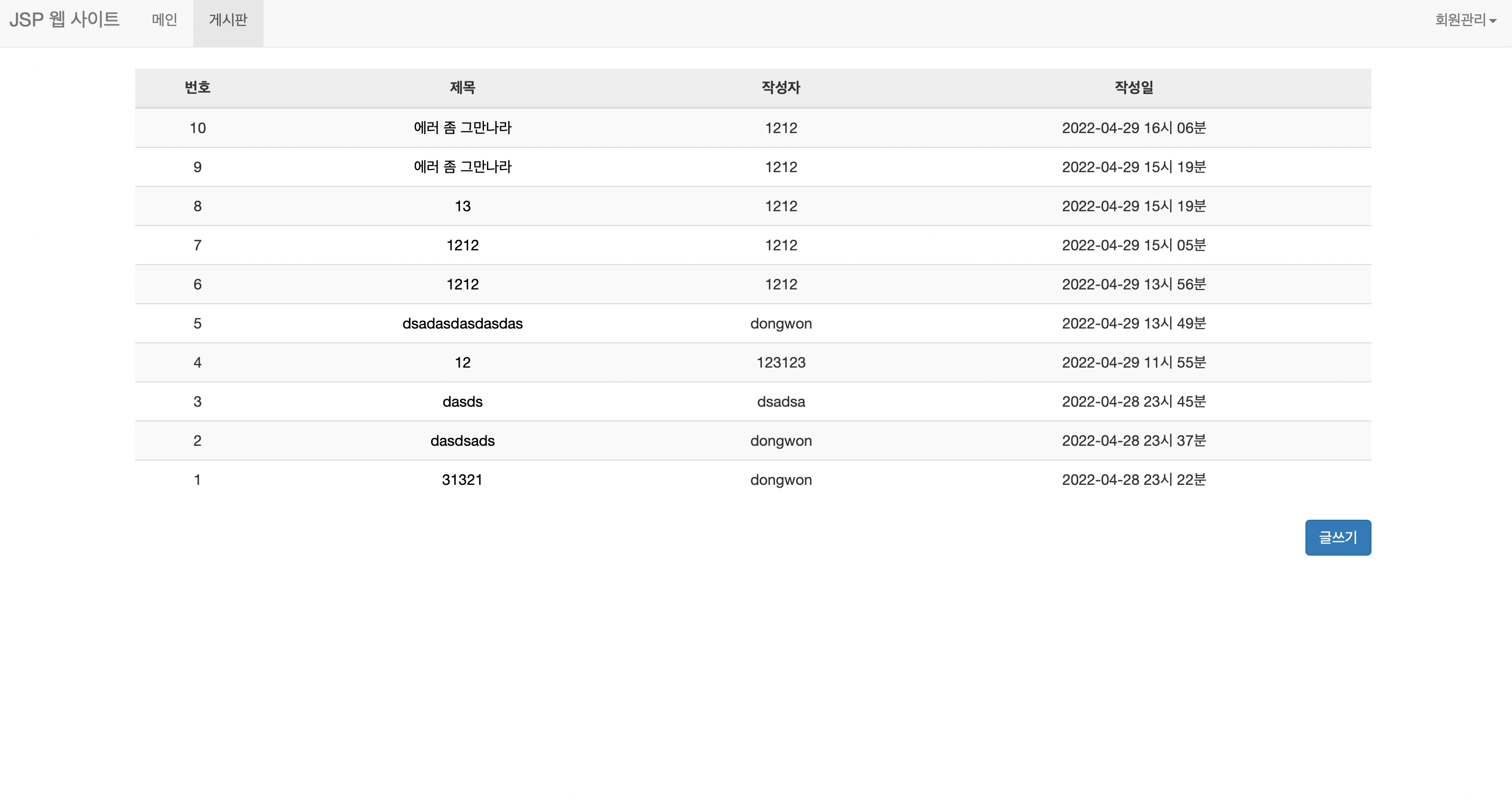Click the 번호 column header

pos(197,87)
